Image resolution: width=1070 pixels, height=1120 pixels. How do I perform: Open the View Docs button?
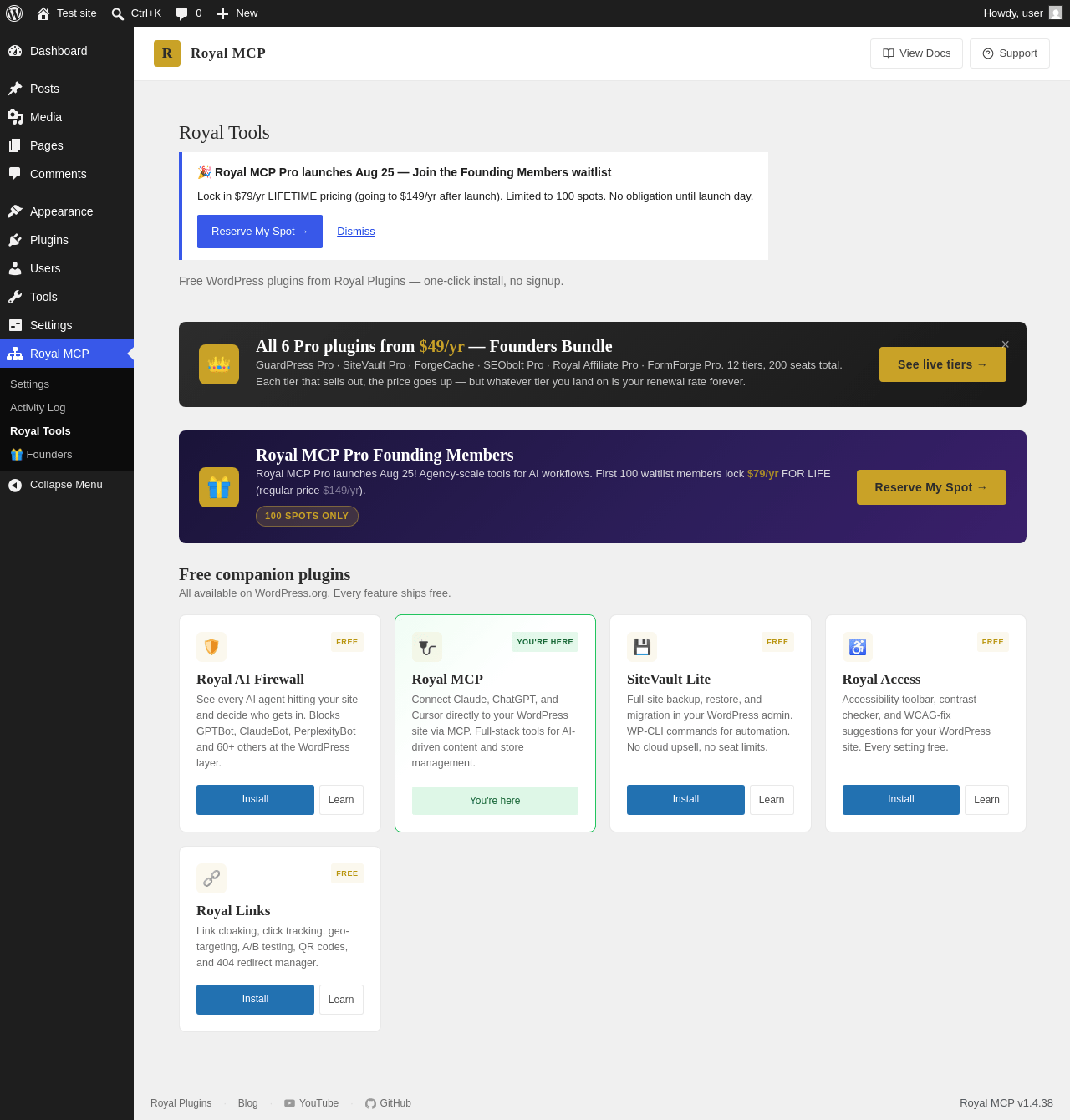pos(916,53)
